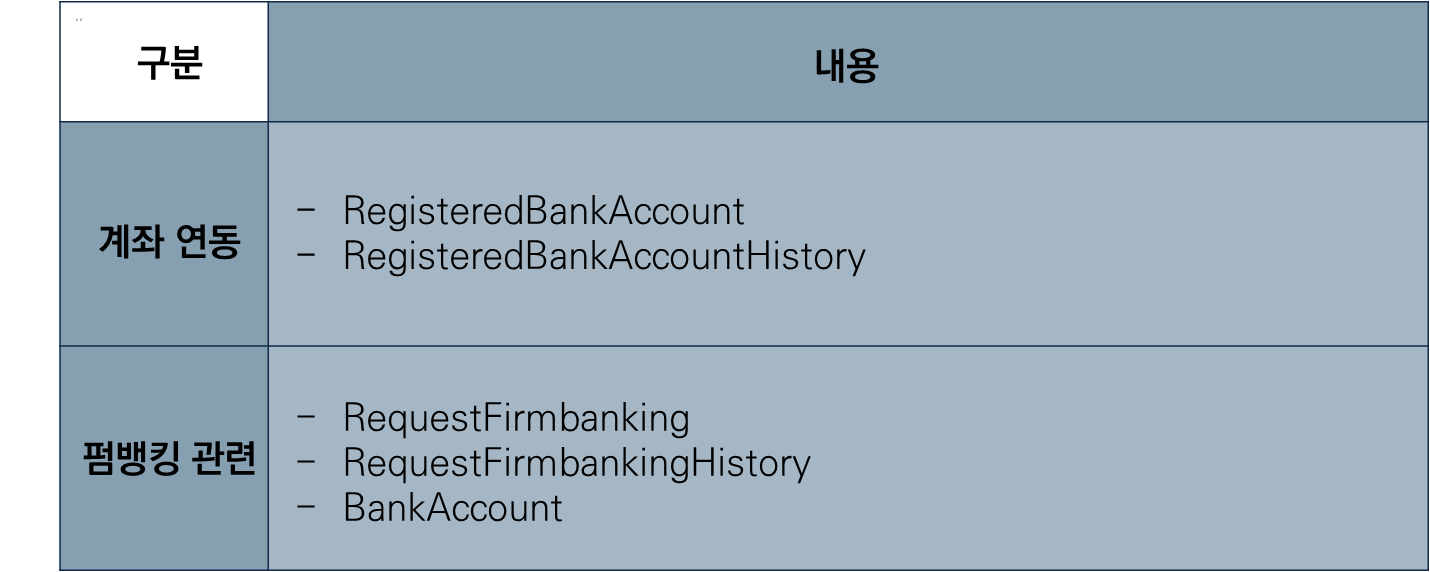Screen dimensions: 1430x572
Task: Click the RegisteredBankAccount entry
Action: coord(544,211)
